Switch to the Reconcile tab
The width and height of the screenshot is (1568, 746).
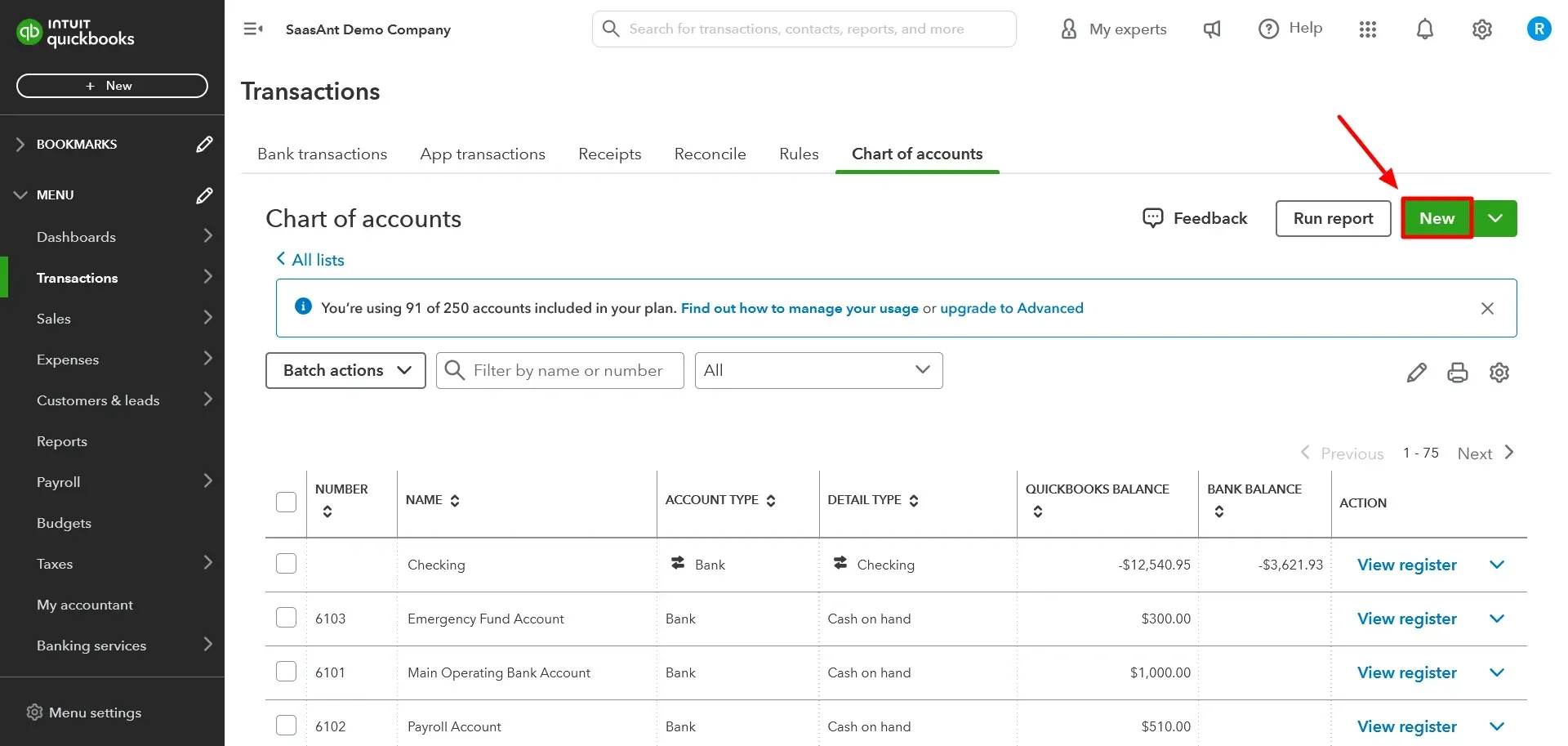pyautogui.click(x=710, y=154)
